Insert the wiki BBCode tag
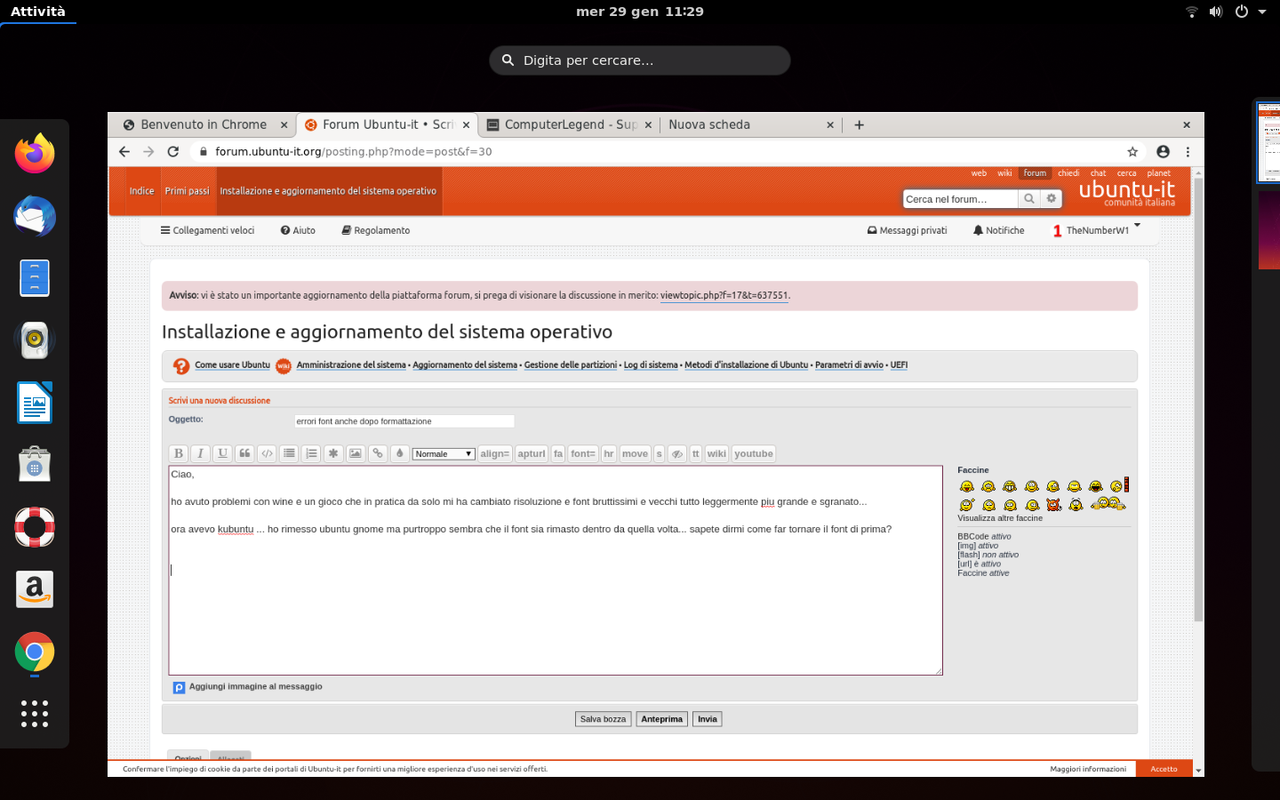 pyautogui.click(x=717, y=453)
